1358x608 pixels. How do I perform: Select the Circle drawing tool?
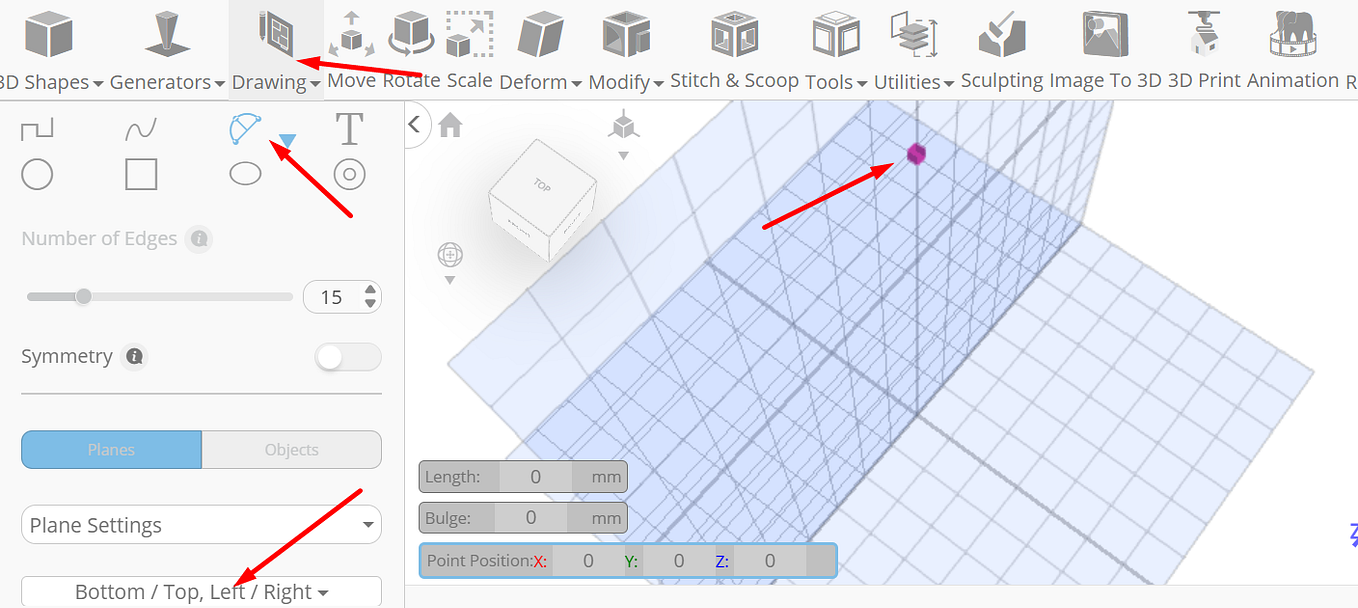click(37, 174)
